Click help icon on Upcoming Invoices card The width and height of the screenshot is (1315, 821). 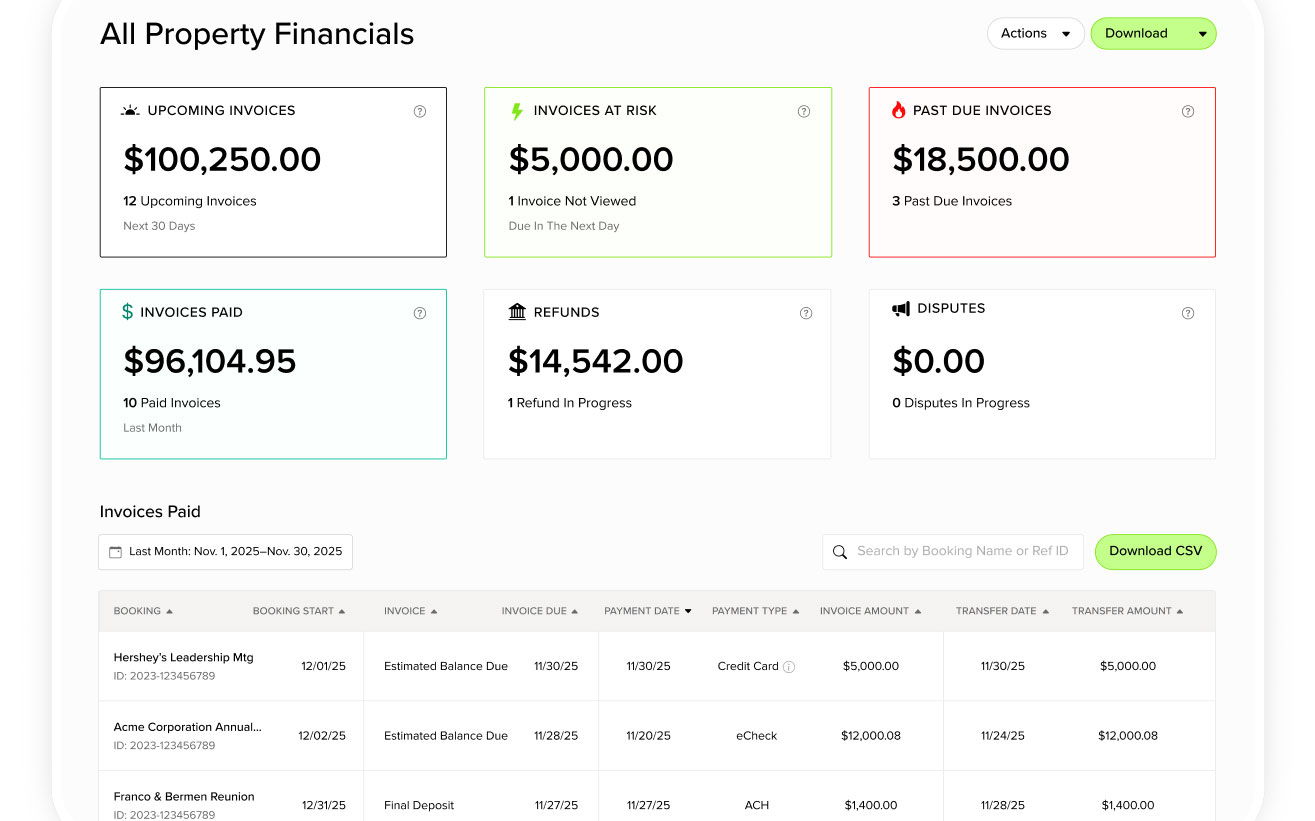[x=420, y=112]
